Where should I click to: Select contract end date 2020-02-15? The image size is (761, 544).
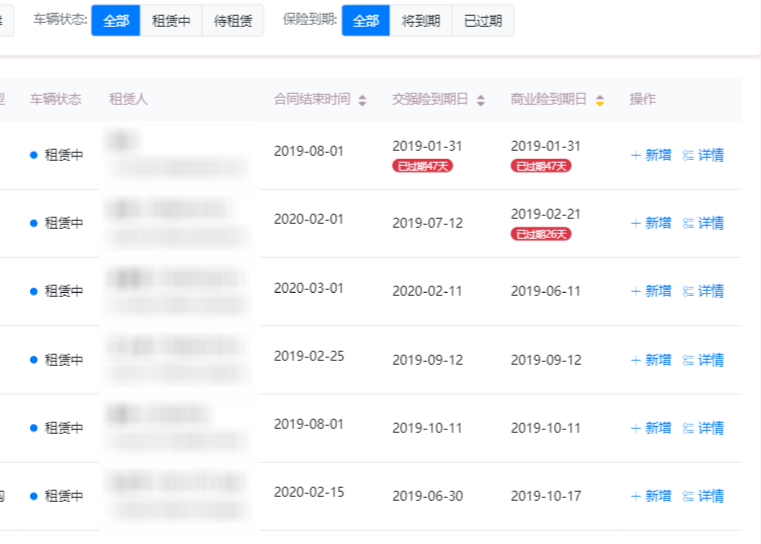coord(309,492)
